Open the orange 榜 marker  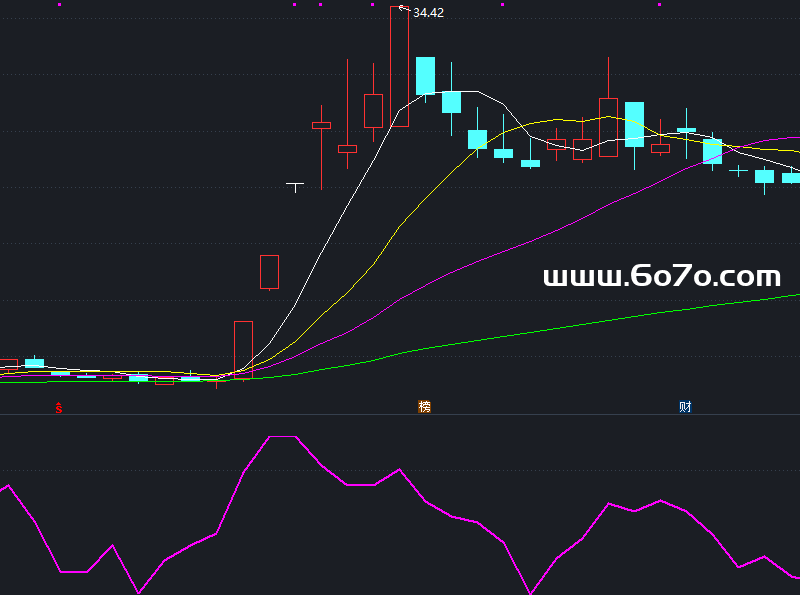coord(425,407)
